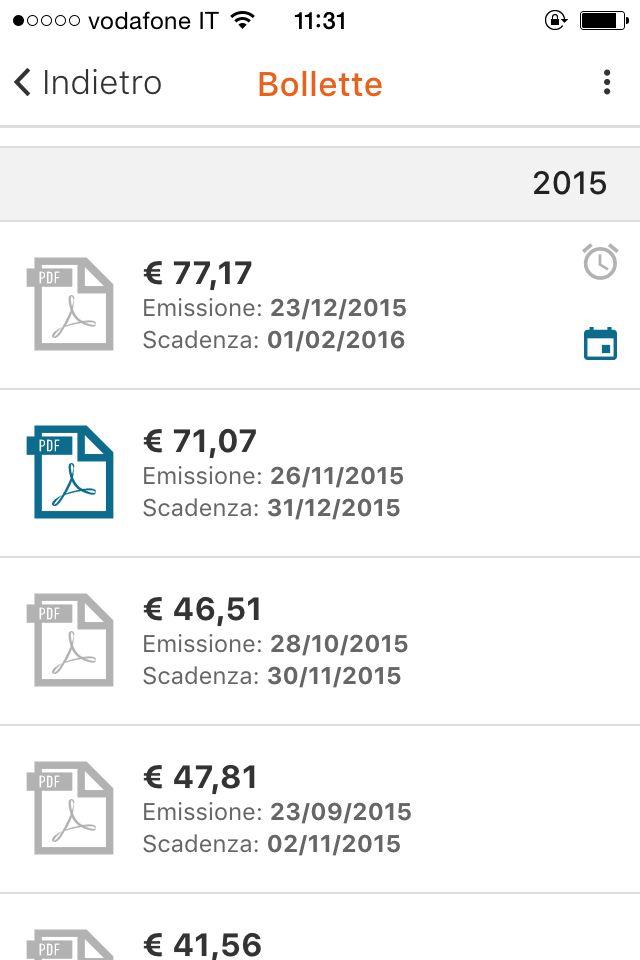This screenshot has width=640, height=960.
Task: Tap the blue calendar icon
Action: (600, 344)
